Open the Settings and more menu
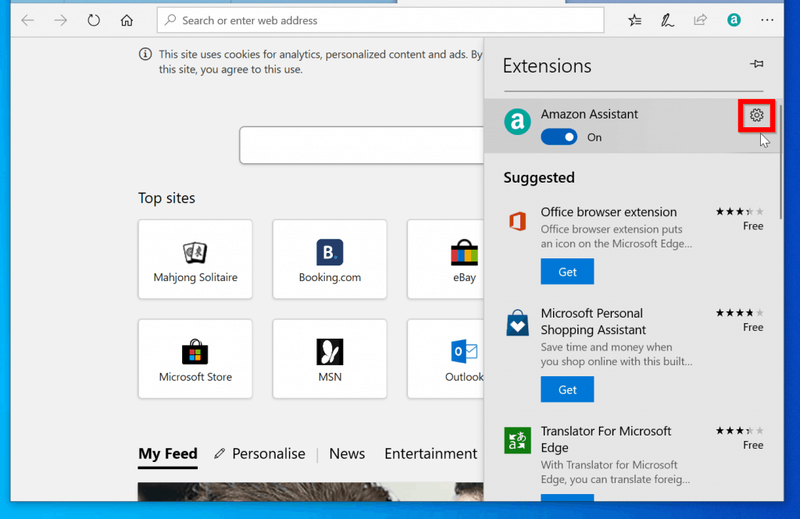 coord(767,20)
